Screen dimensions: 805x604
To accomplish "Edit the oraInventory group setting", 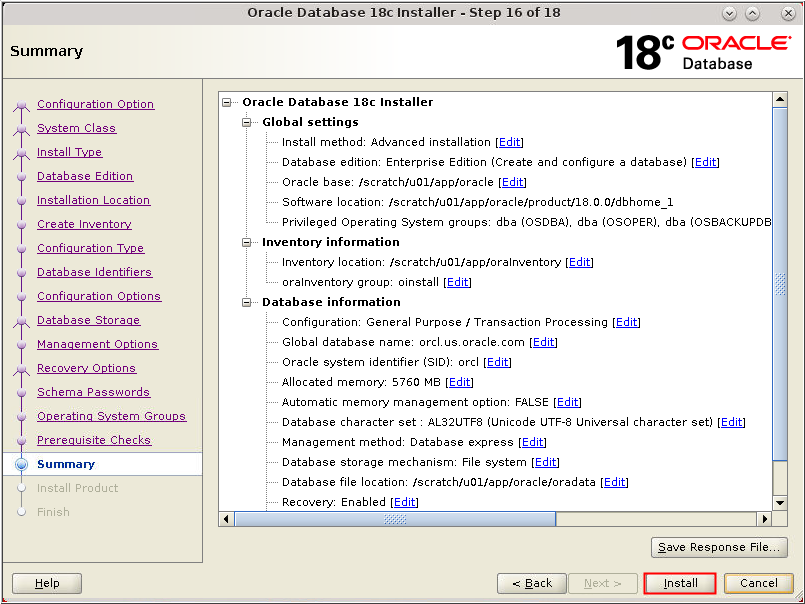I will tap(457, 282).
